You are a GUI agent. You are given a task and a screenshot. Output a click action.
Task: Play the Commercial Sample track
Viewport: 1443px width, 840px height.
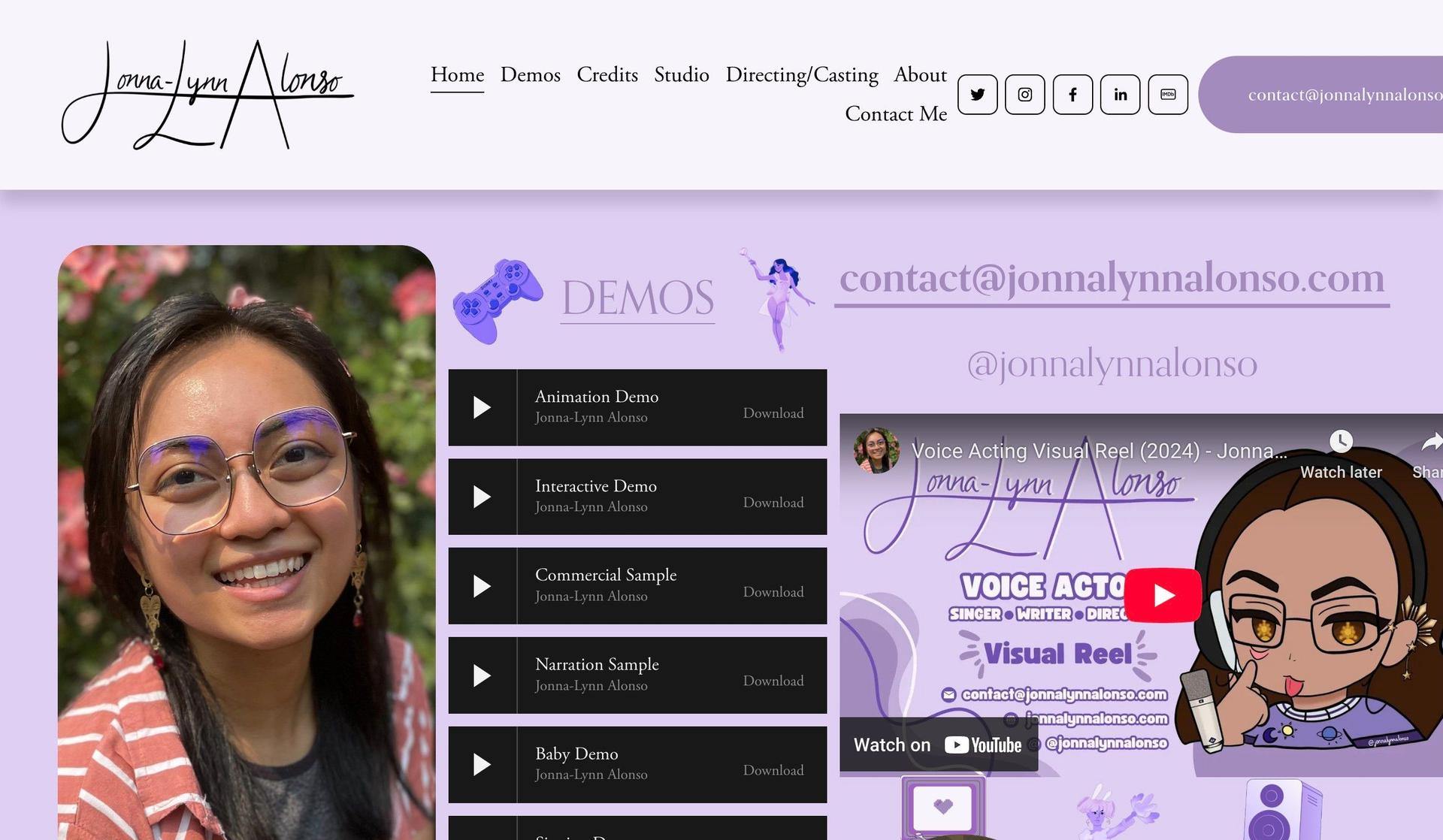point(482,586)
